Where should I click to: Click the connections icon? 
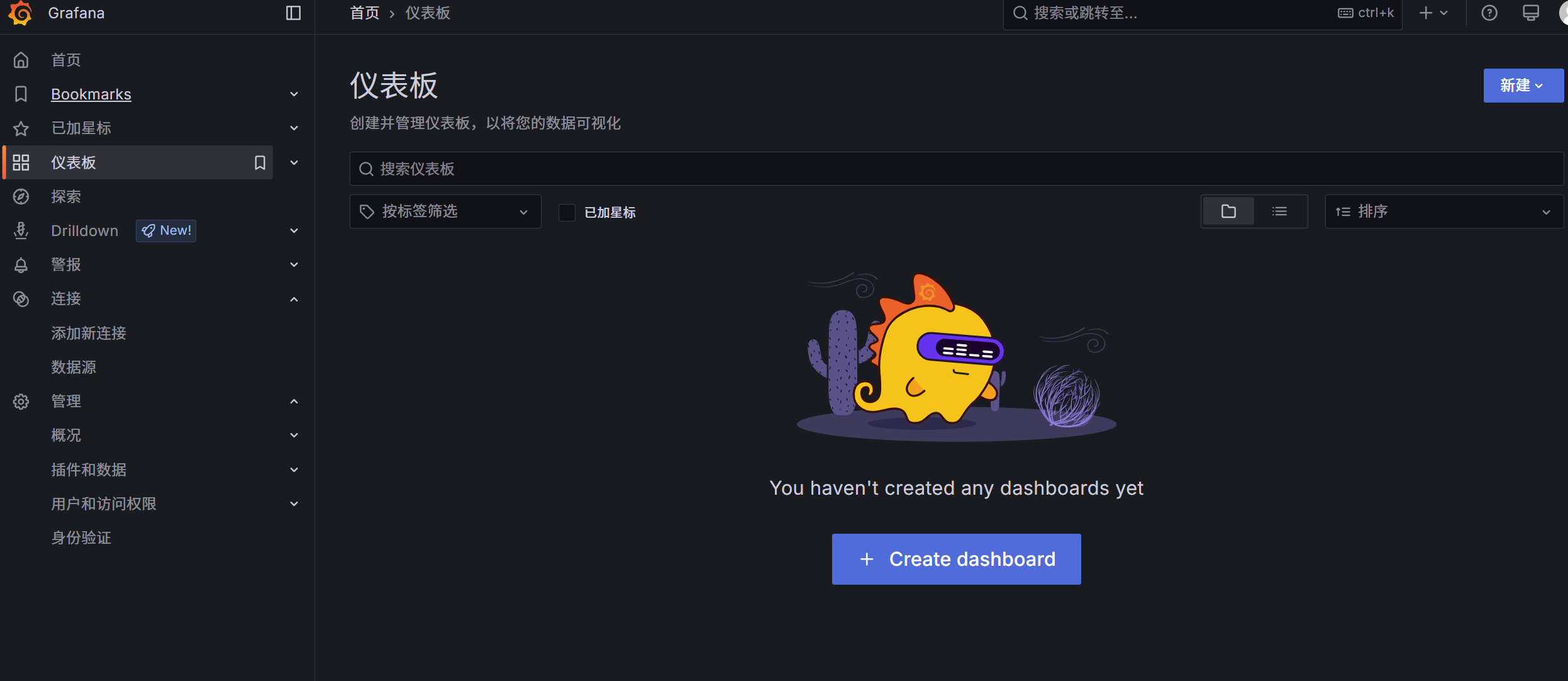pos(21,299)
